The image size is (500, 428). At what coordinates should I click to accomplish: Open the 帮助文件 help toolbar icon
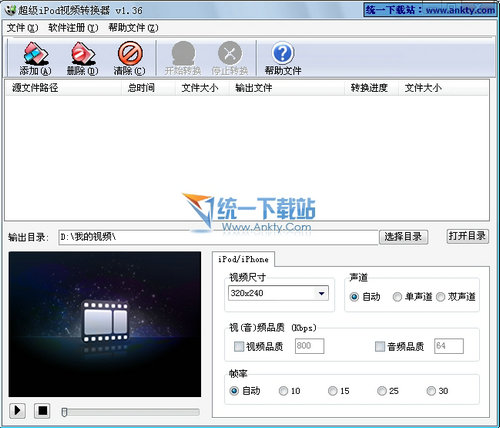[283, 58]
